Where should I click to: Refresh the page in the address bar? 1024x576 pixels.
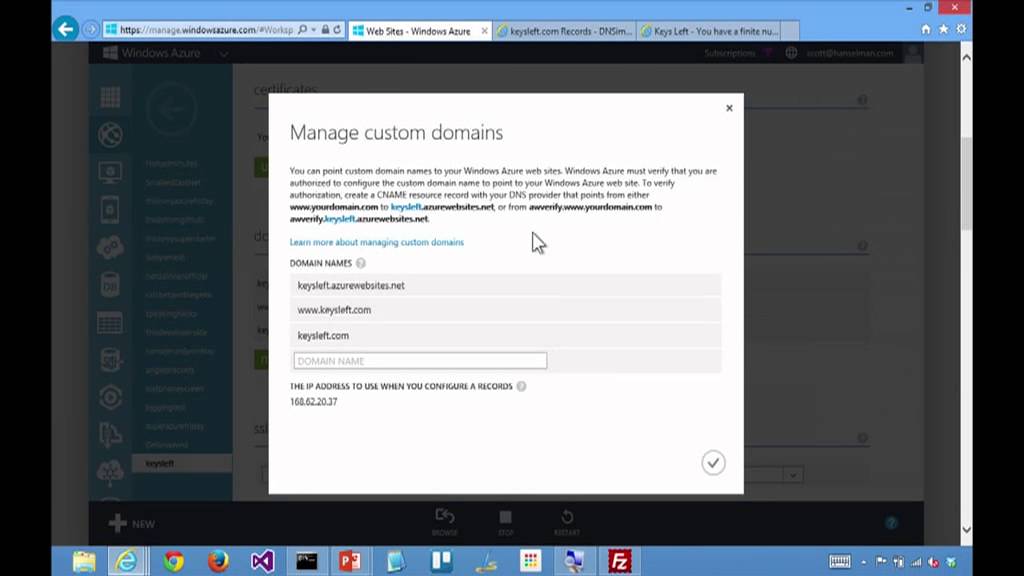coord(338,30)
